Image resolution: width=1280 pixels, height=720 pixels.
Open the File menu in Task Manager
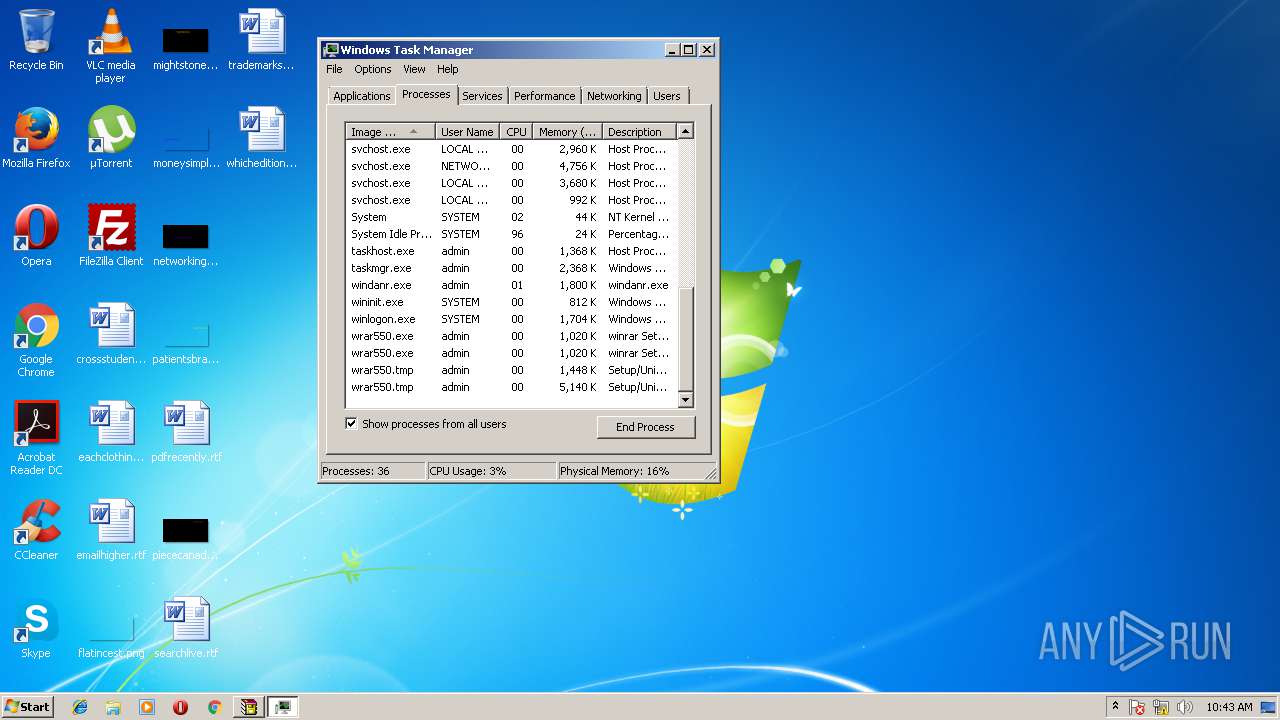(334, 69)
